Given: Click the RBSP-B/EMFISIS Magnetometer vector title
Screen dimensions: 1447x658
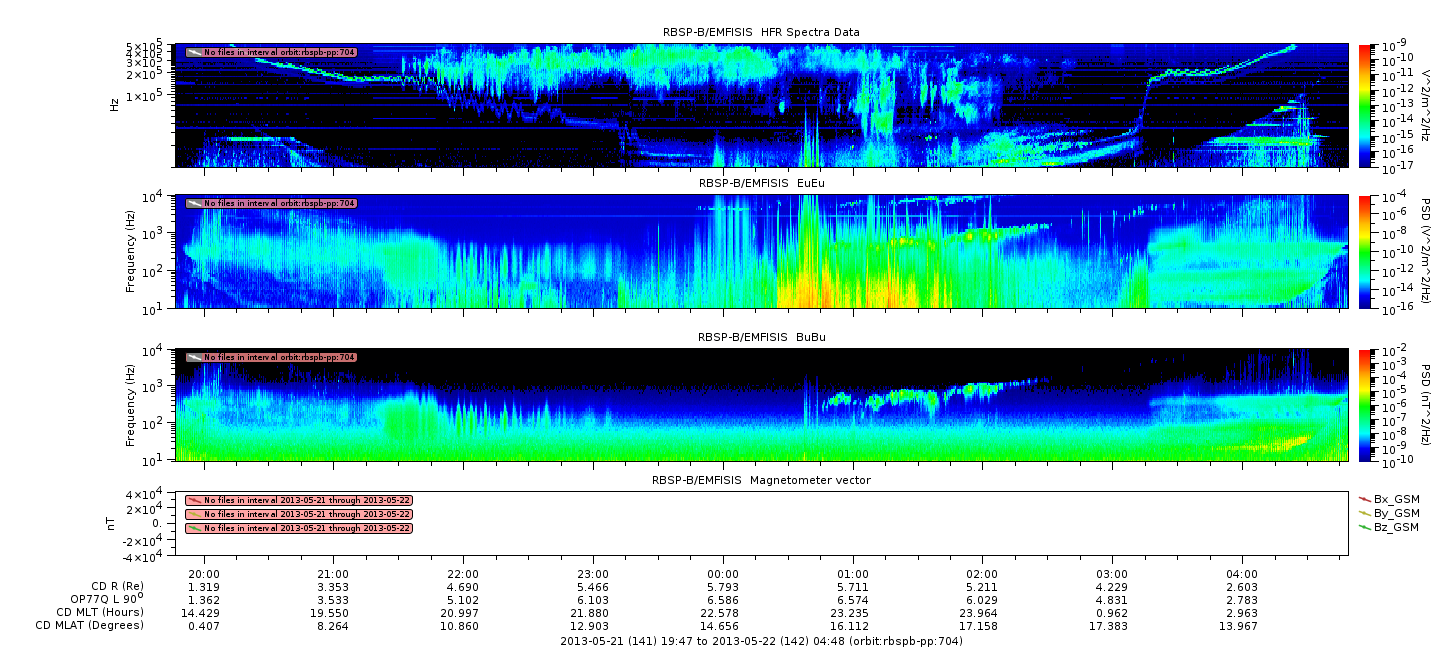Looking at the screenshot, I should pos(761,480).
